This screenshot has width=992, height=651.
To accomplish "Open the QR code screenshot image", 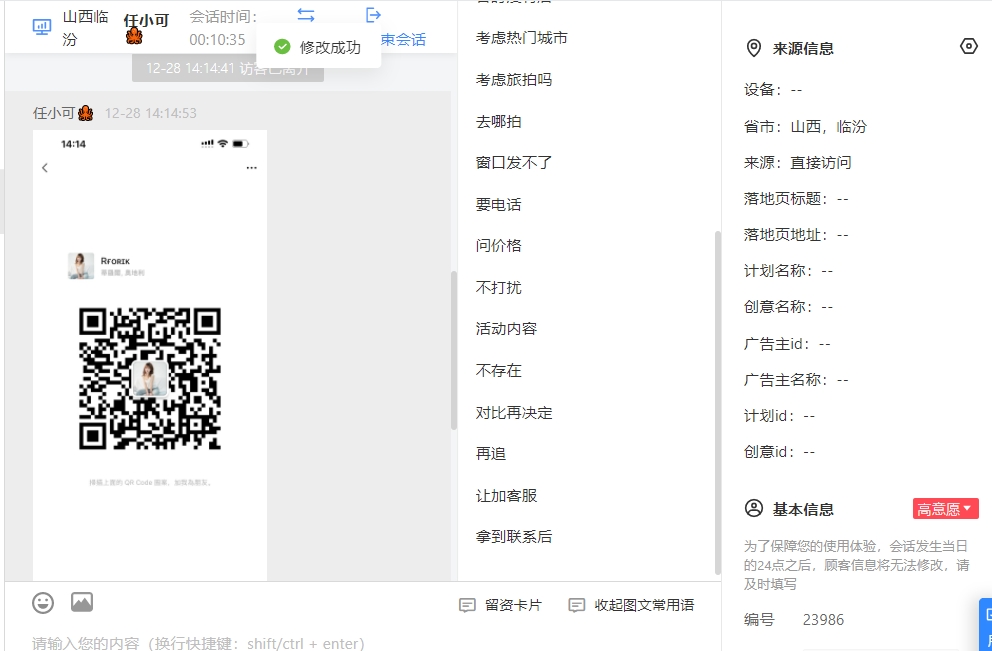I will pyautogui.click(x=150, y=354).
